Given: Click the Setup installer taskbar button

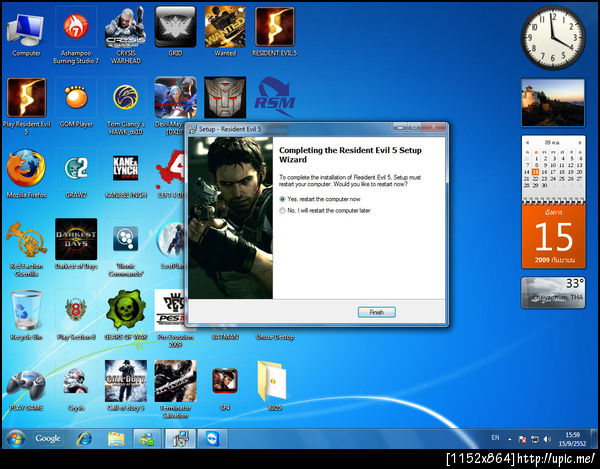Looking at the screenshot, I should pyautogui.click(x=180, y=438).
